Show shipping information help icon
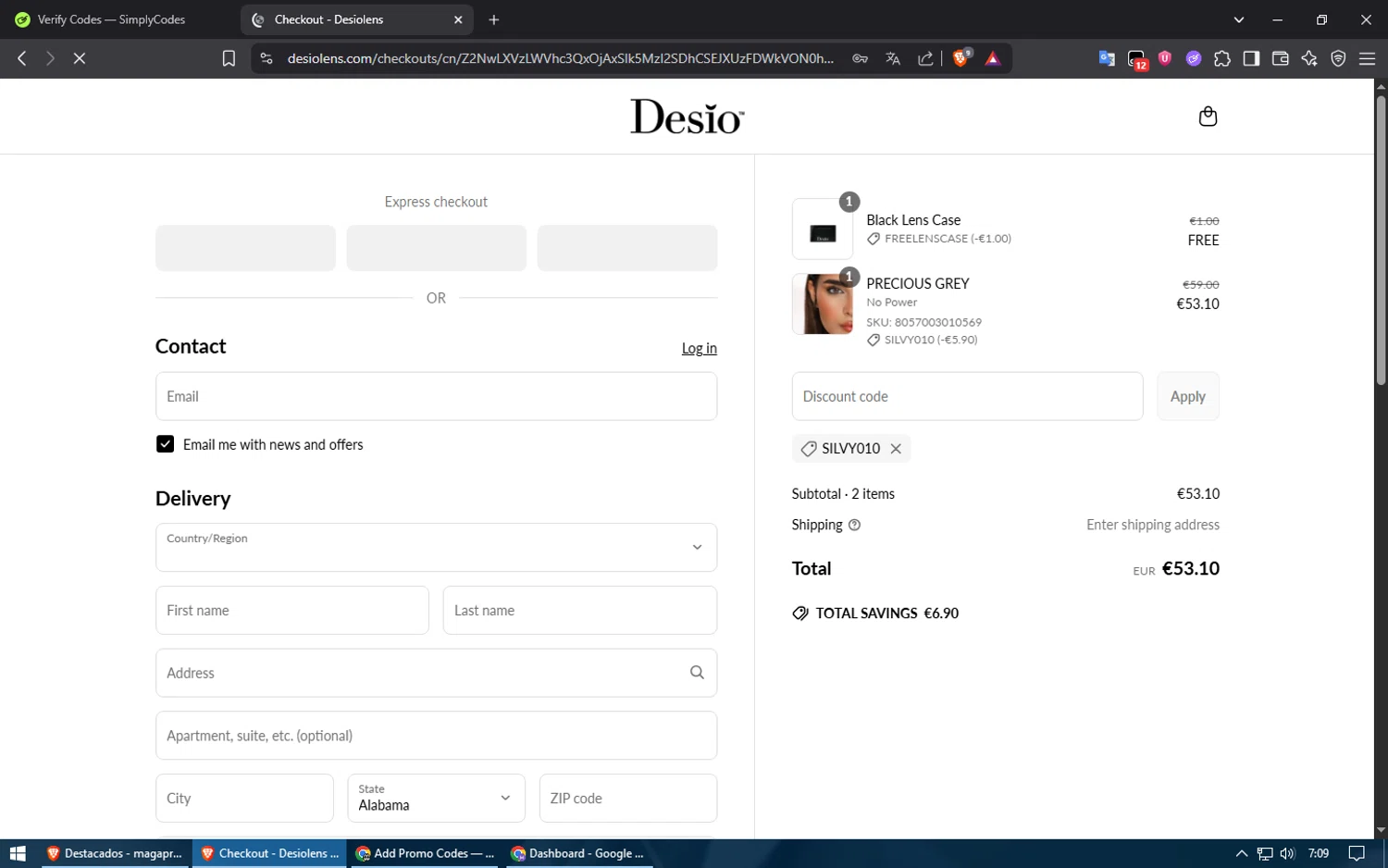 tap(854, 525)
